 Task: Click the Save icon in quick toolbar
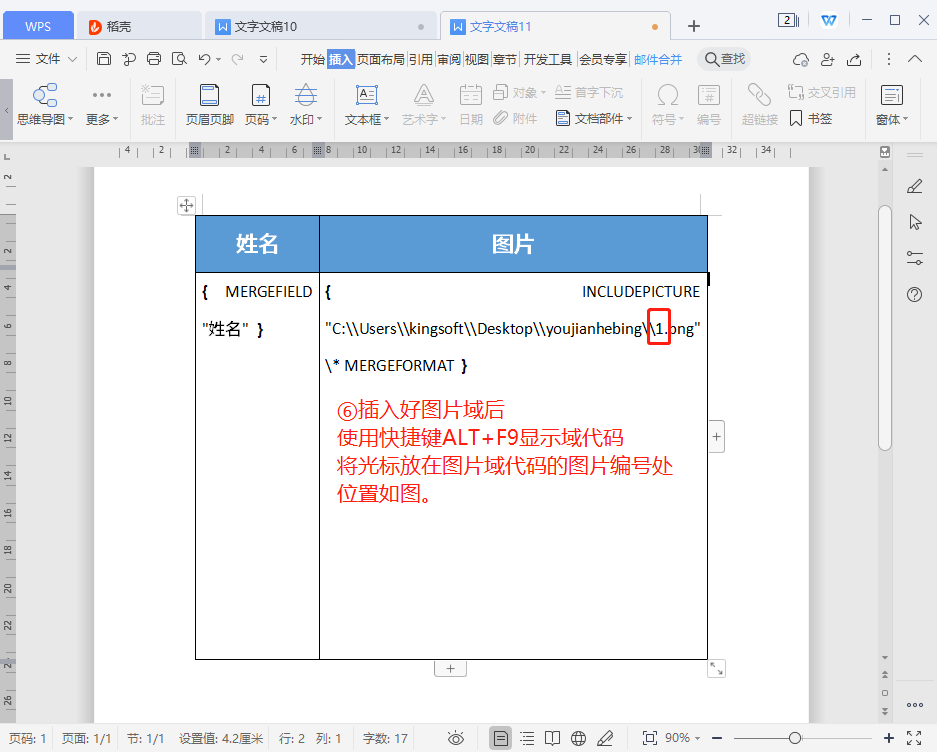tap(103, 59)
